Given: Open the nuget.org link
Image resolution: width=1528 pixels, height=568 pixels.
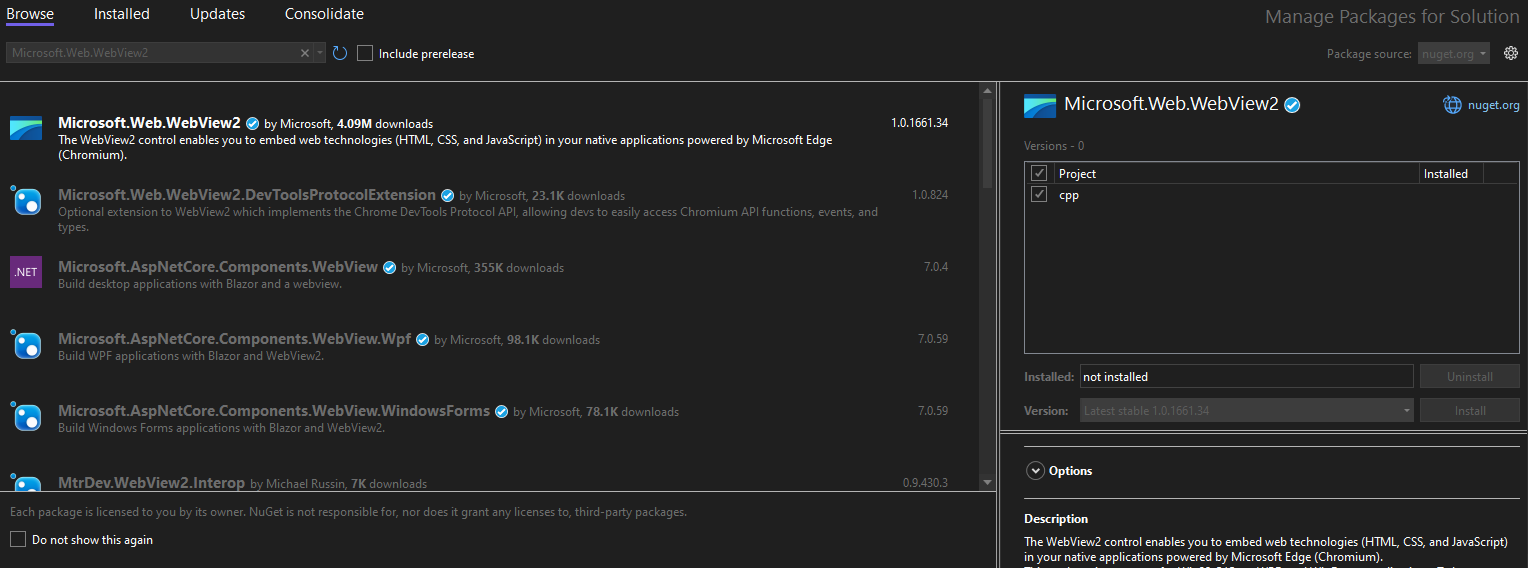Looking at the screenshot, I should 1493,105.
